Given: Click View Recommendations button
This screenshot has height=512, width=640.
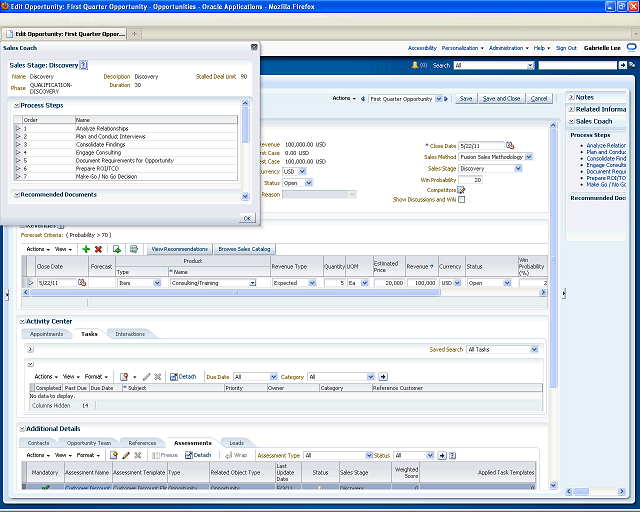Looking at the screenshot, I should click(180, 249).
